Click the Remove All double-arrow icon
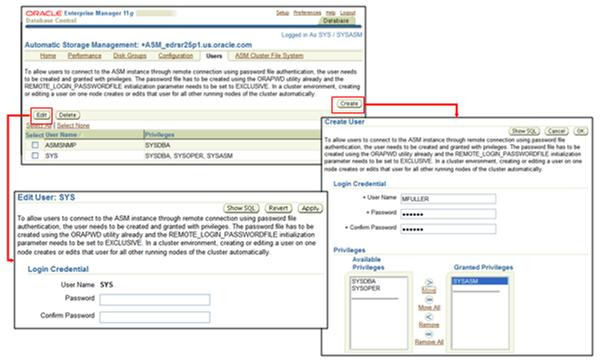The height and width of the screenshot is (360, 600). click(429, 334)
